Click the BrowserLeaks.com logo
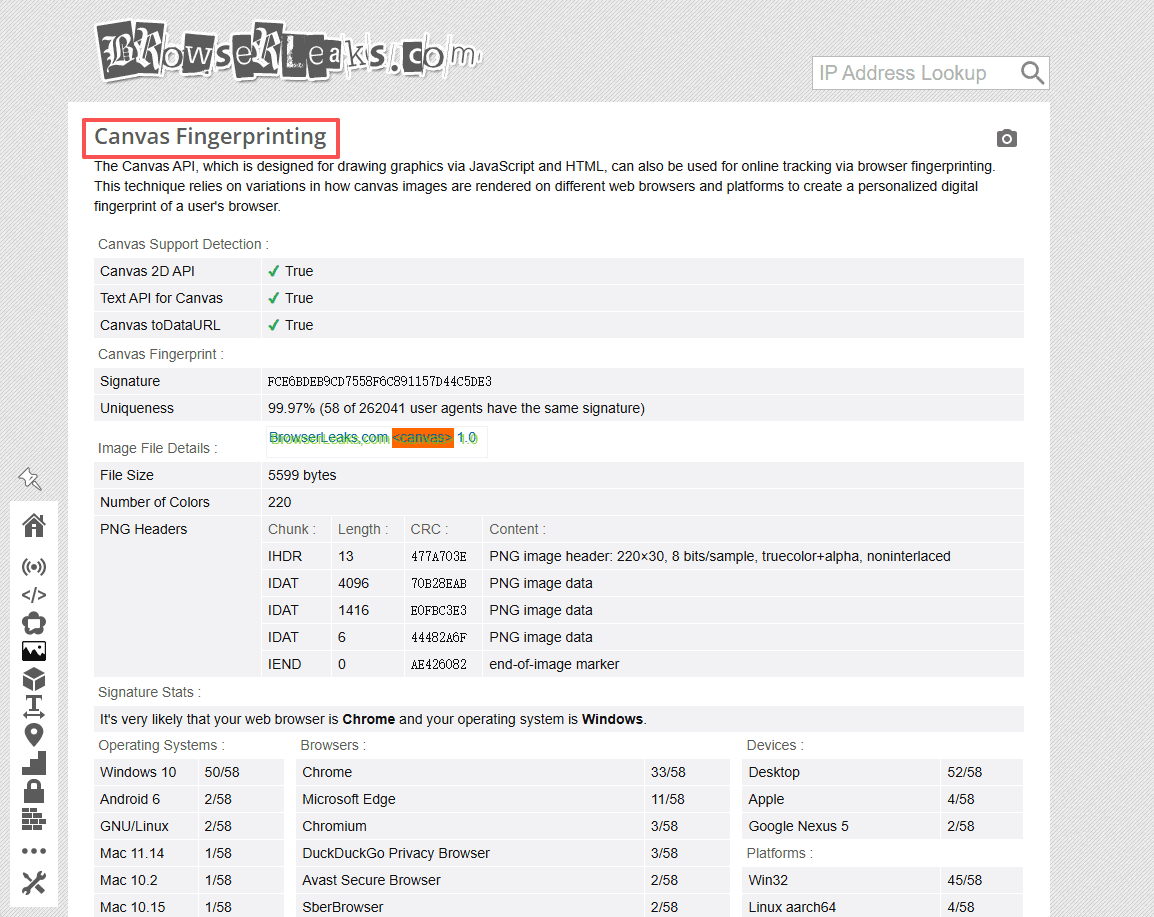This screenshot has width=1154, height=917. pyautogui.click(x=288, y=50)
